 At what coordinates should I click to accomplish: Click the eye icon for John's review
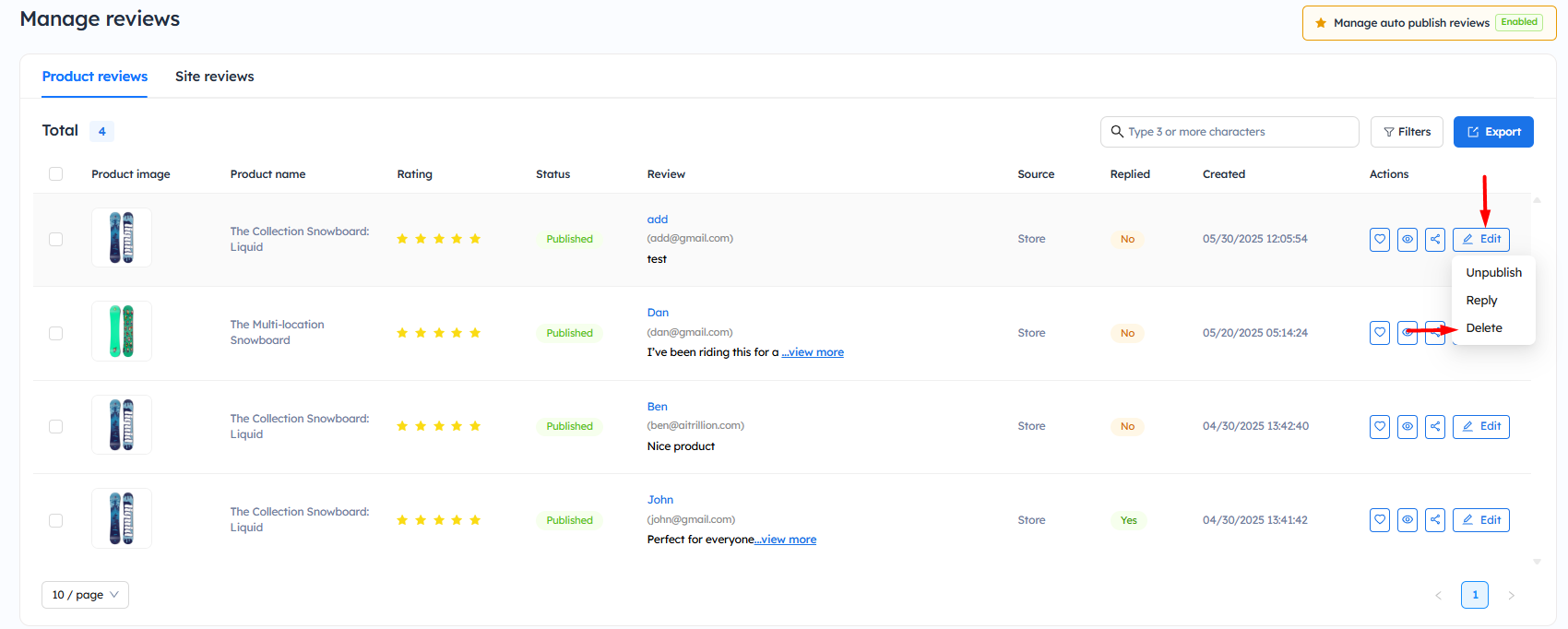(x=1408, y=520)
